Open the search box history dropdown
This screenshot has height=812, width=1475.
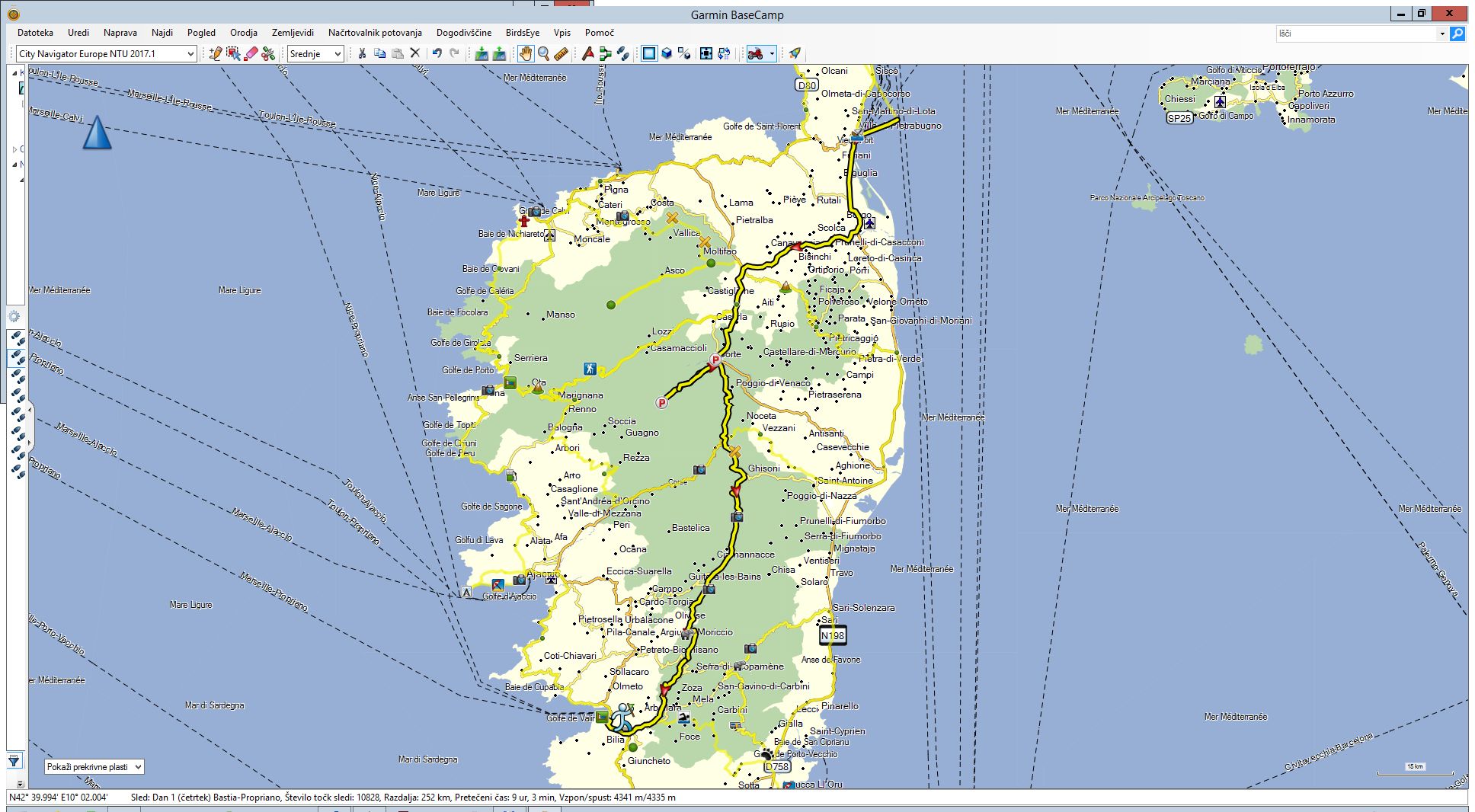(1441, 34)
